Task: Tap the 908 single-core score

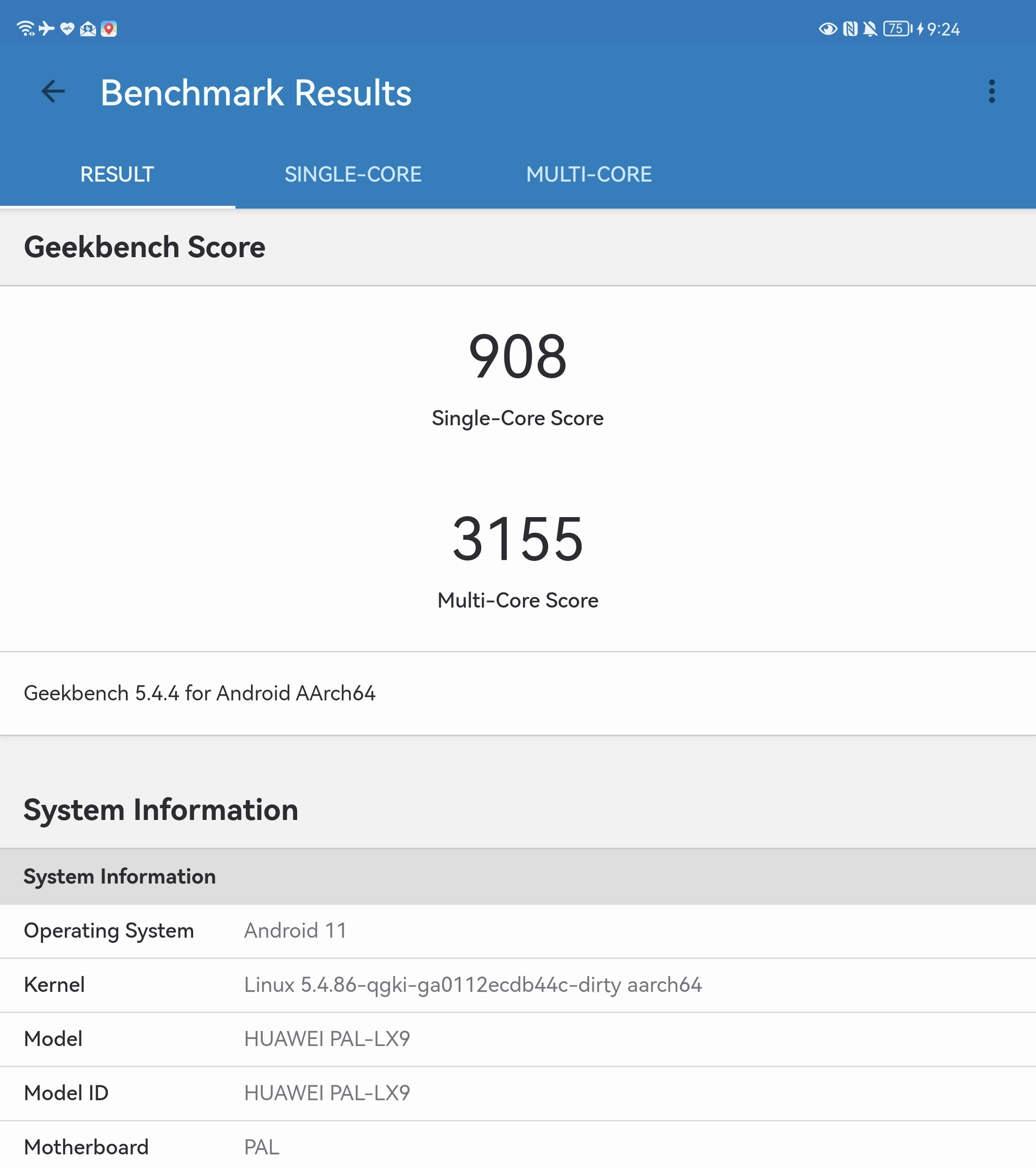Action: pos(517,357)
